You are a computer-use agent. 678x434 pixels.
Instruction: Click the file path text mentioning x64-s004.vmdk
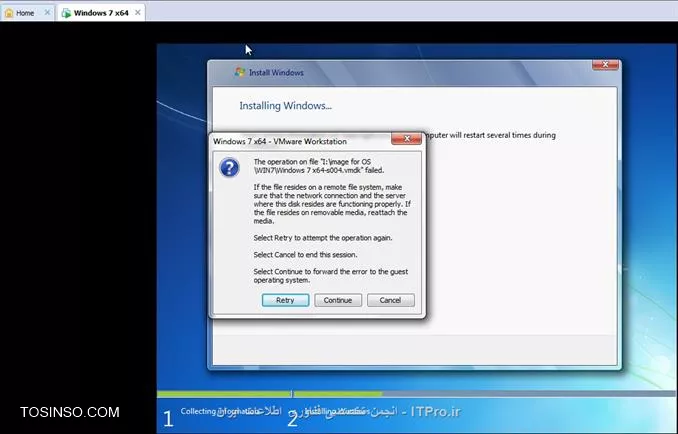(319, 166)
